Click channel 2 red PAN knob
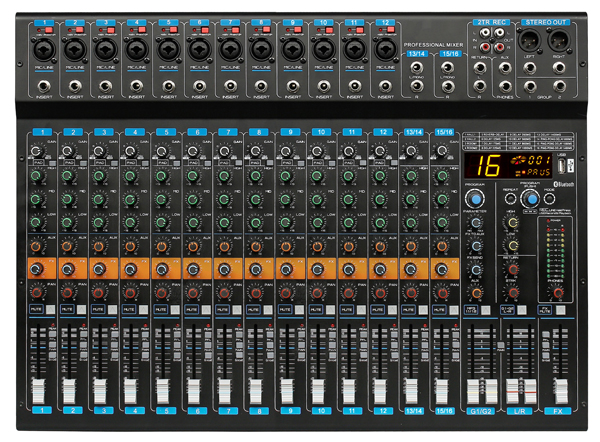 66,292
